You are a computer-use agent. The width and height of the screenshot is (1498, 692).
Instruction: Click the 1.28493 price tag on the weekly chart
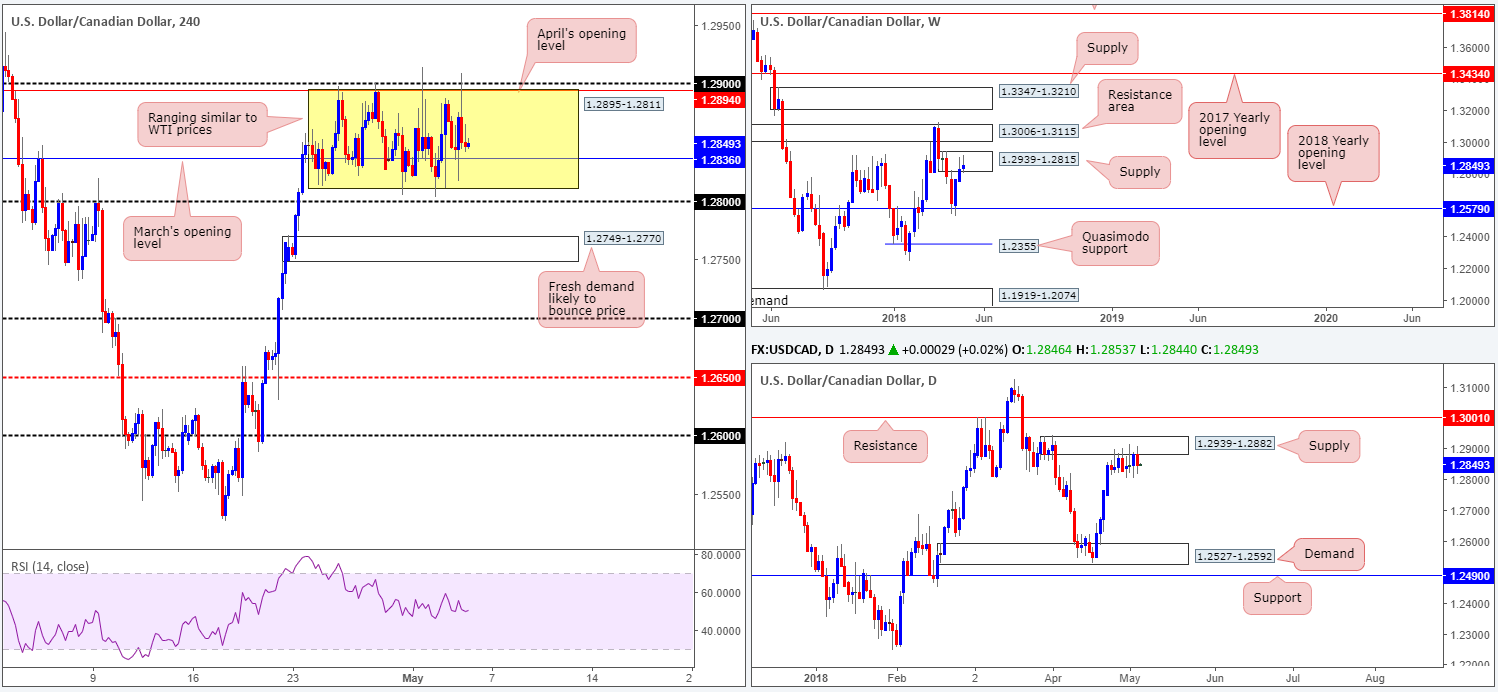click(x=1469, y=166)
